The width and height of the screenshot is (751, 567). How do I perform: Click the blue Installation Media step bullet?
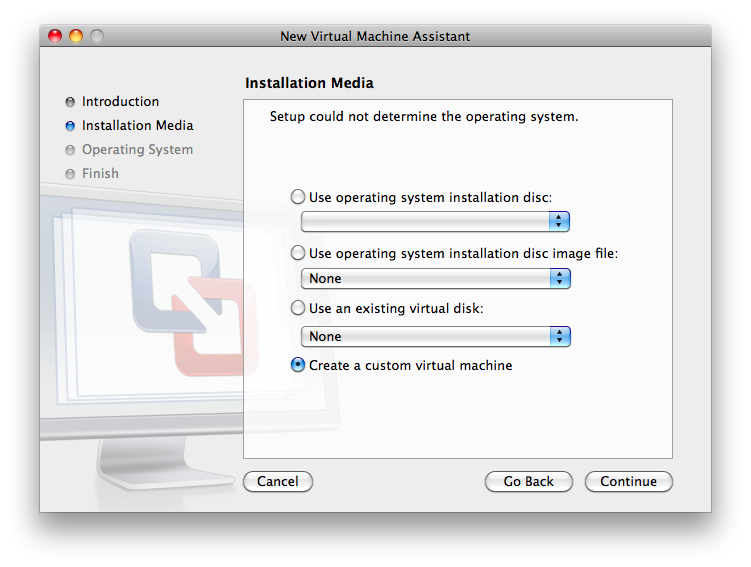70,126
